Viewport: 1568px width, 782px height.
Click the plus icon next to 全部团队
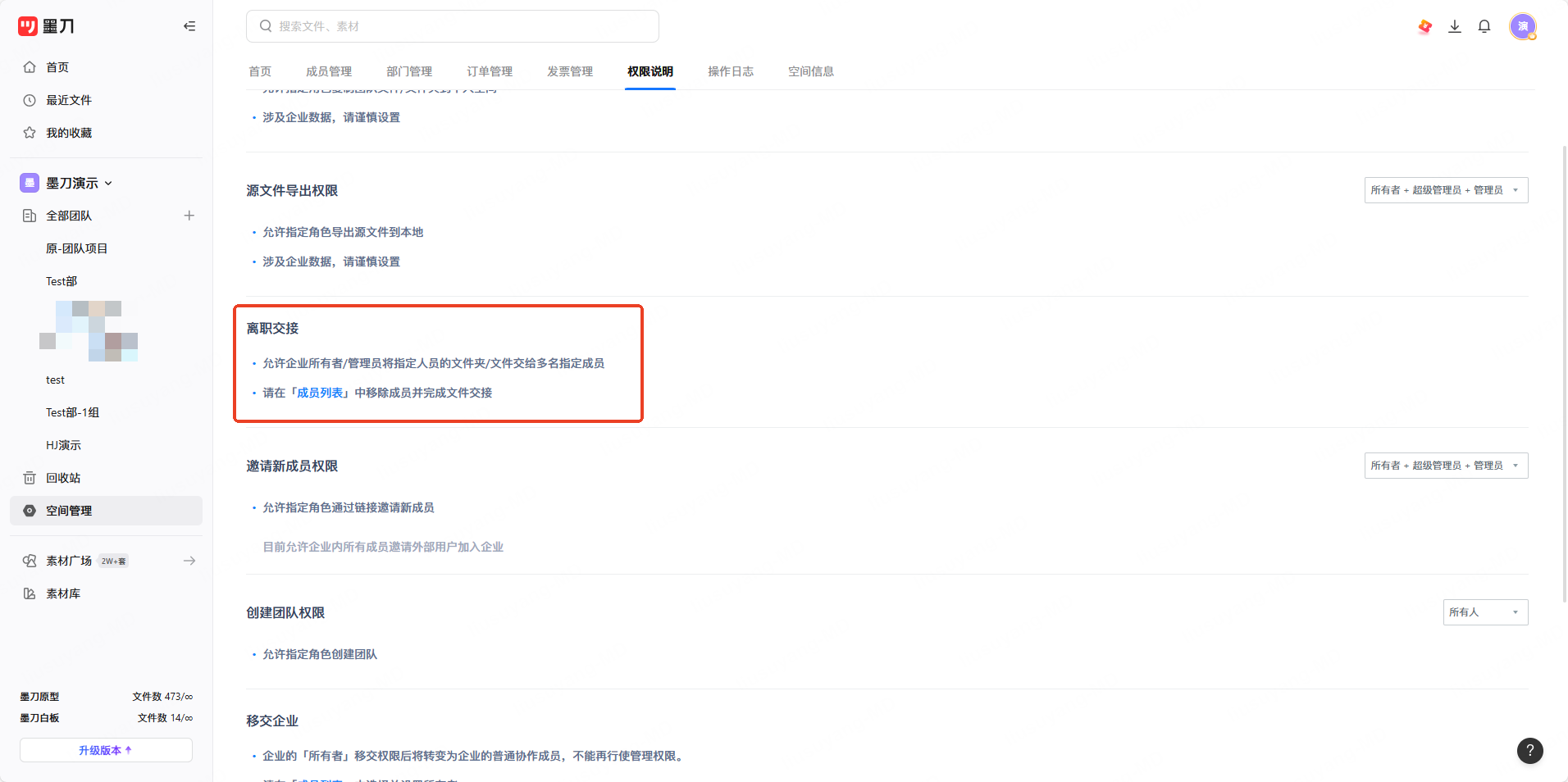coord(189,216)
